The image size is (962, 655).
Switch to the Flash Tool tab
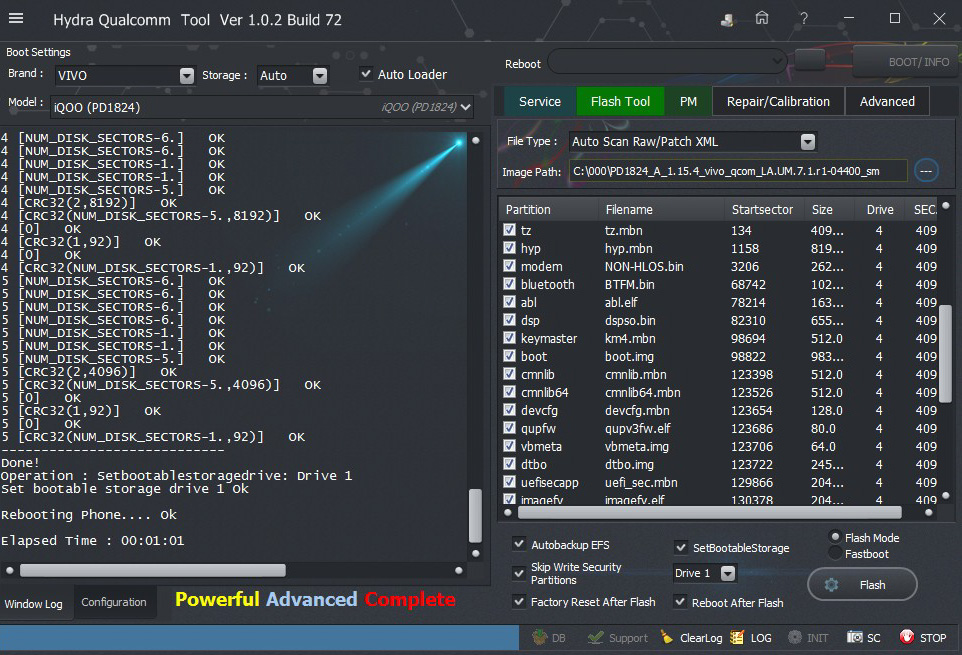coord(620,101)
